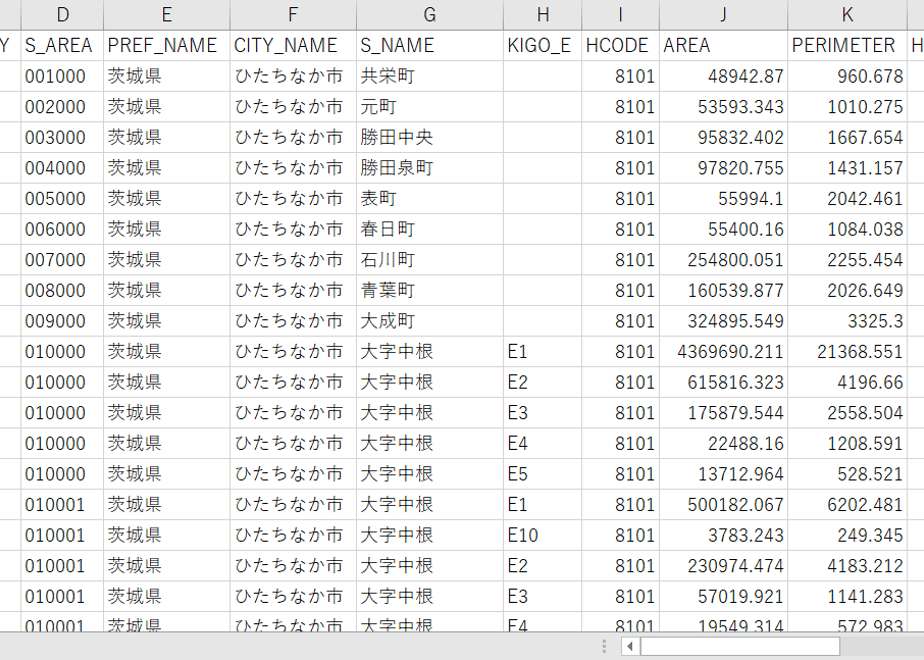Select column F header
The width and height of the screenshot is (924, 660).
[x=293, y=15]
